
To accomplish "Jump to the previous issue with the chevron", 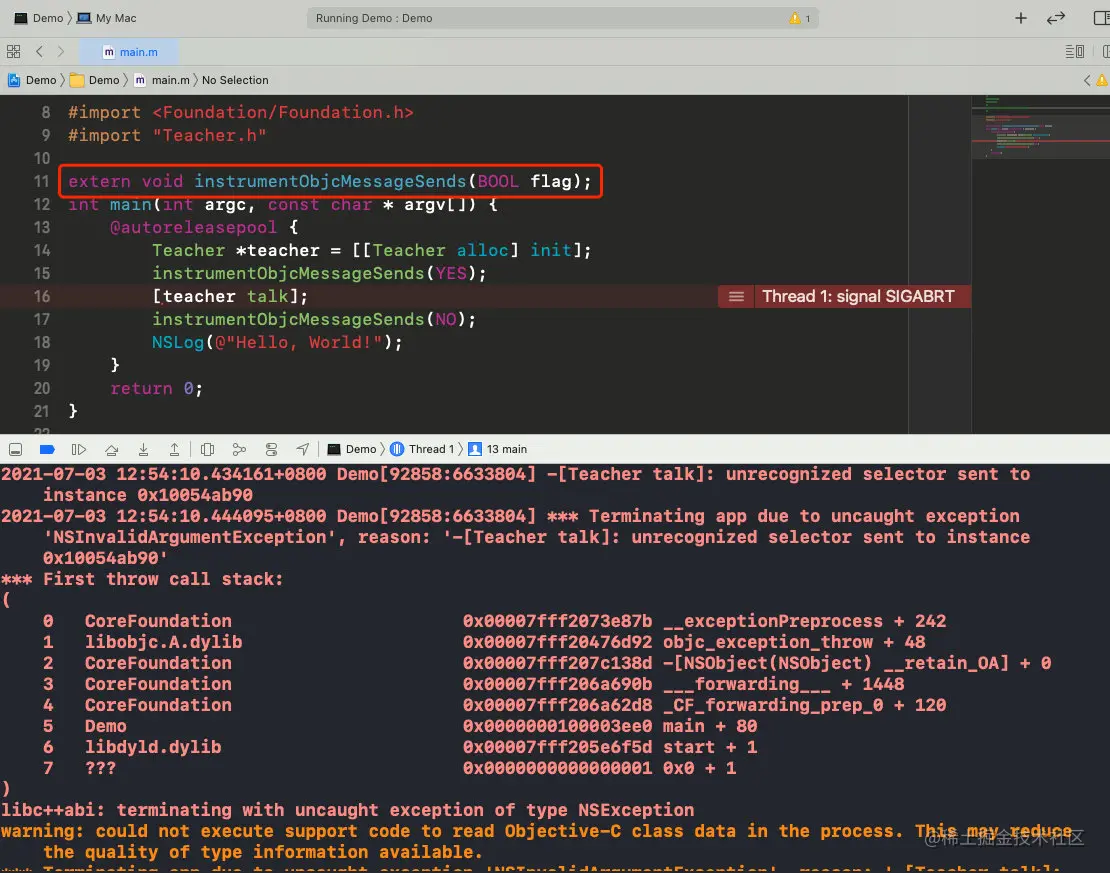I will [1087, 80].
